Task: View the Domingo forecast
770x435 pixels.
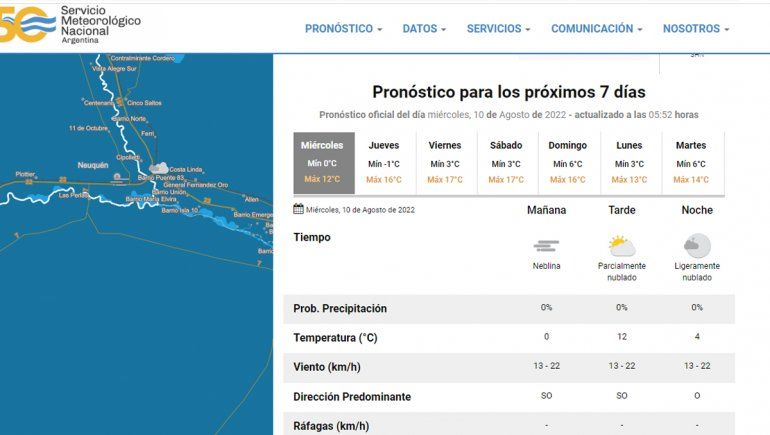Action: tap(567, 162)
